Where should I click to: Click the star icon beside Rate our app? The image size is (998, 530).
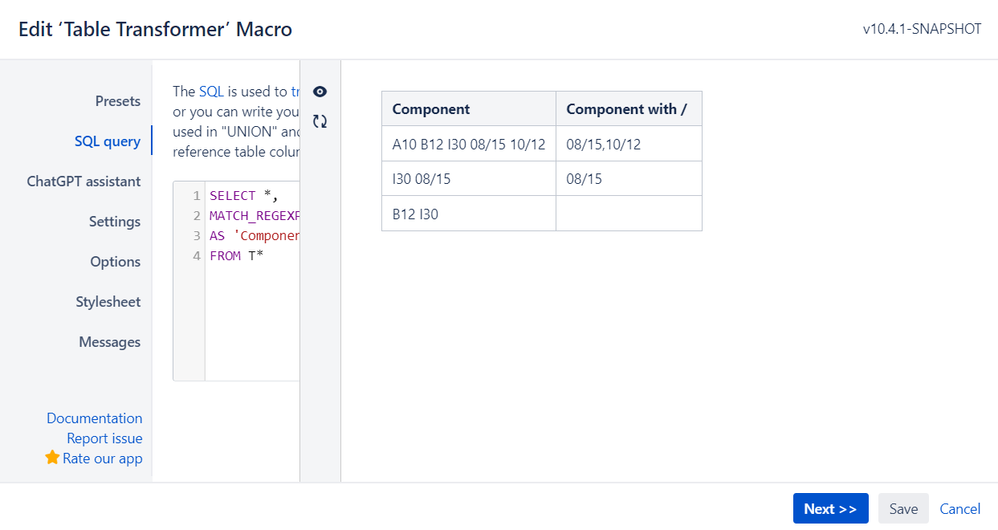point(52,458)
